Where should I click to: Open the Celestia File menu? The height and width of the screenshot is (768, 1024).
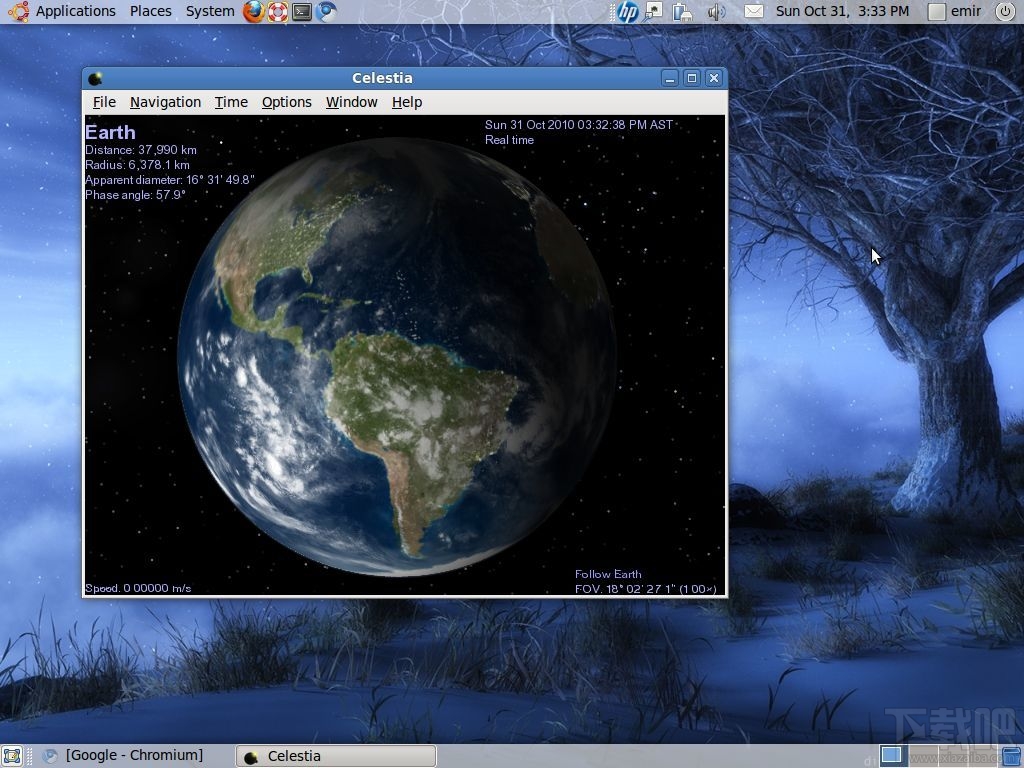(x=104, y=102)
